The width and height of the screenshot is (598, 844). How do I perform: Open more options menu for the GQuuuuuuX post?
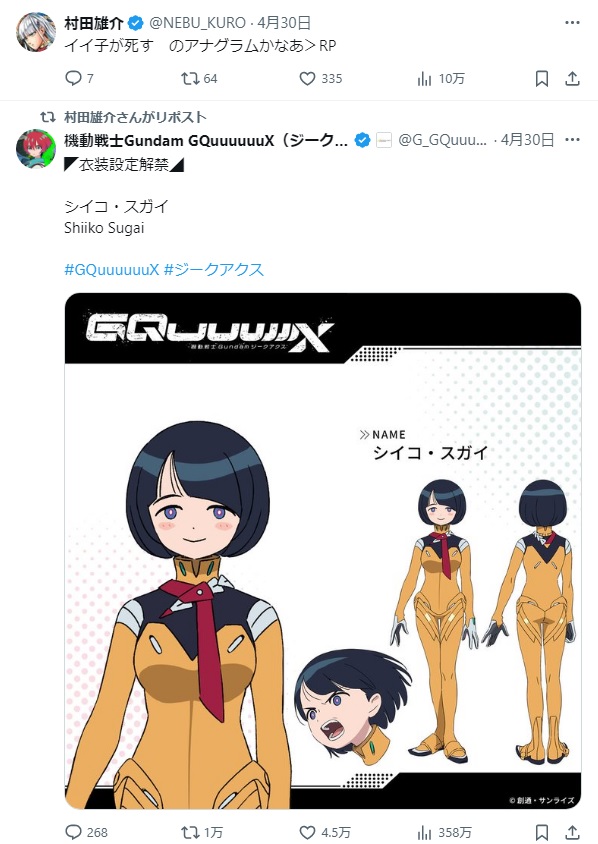click(x=572, y=140)
